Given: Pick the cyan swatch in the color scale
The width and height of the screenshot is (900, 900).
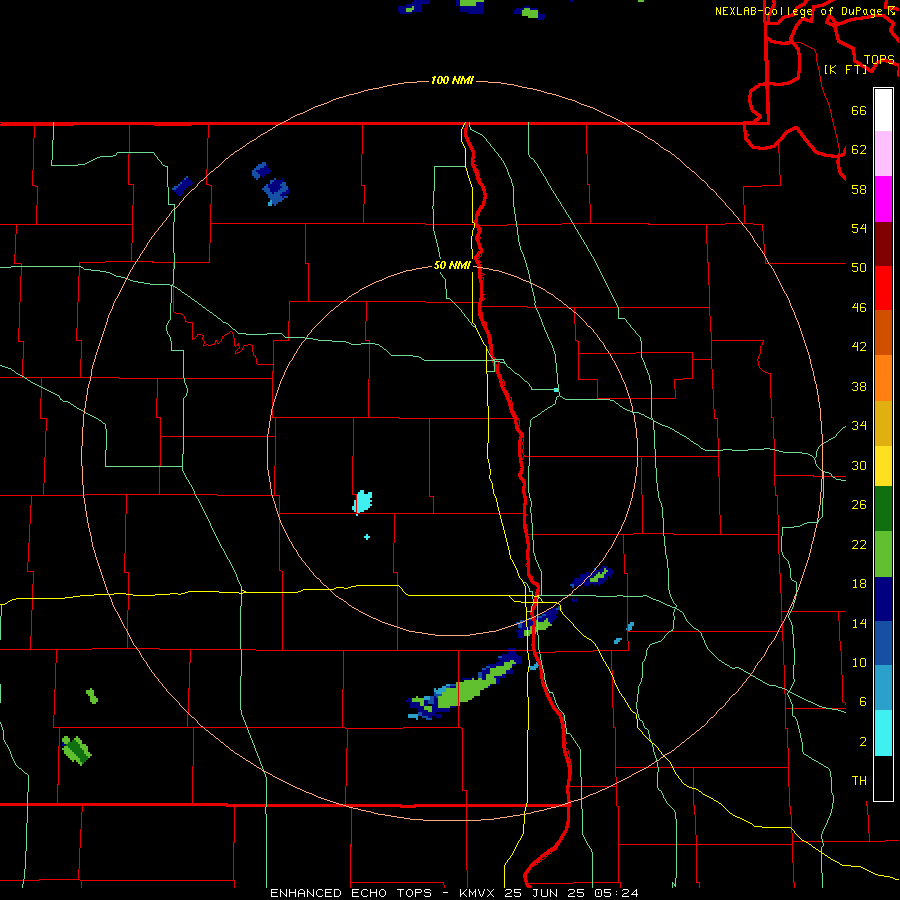Looking at the screenshot, I should point(883,733).
